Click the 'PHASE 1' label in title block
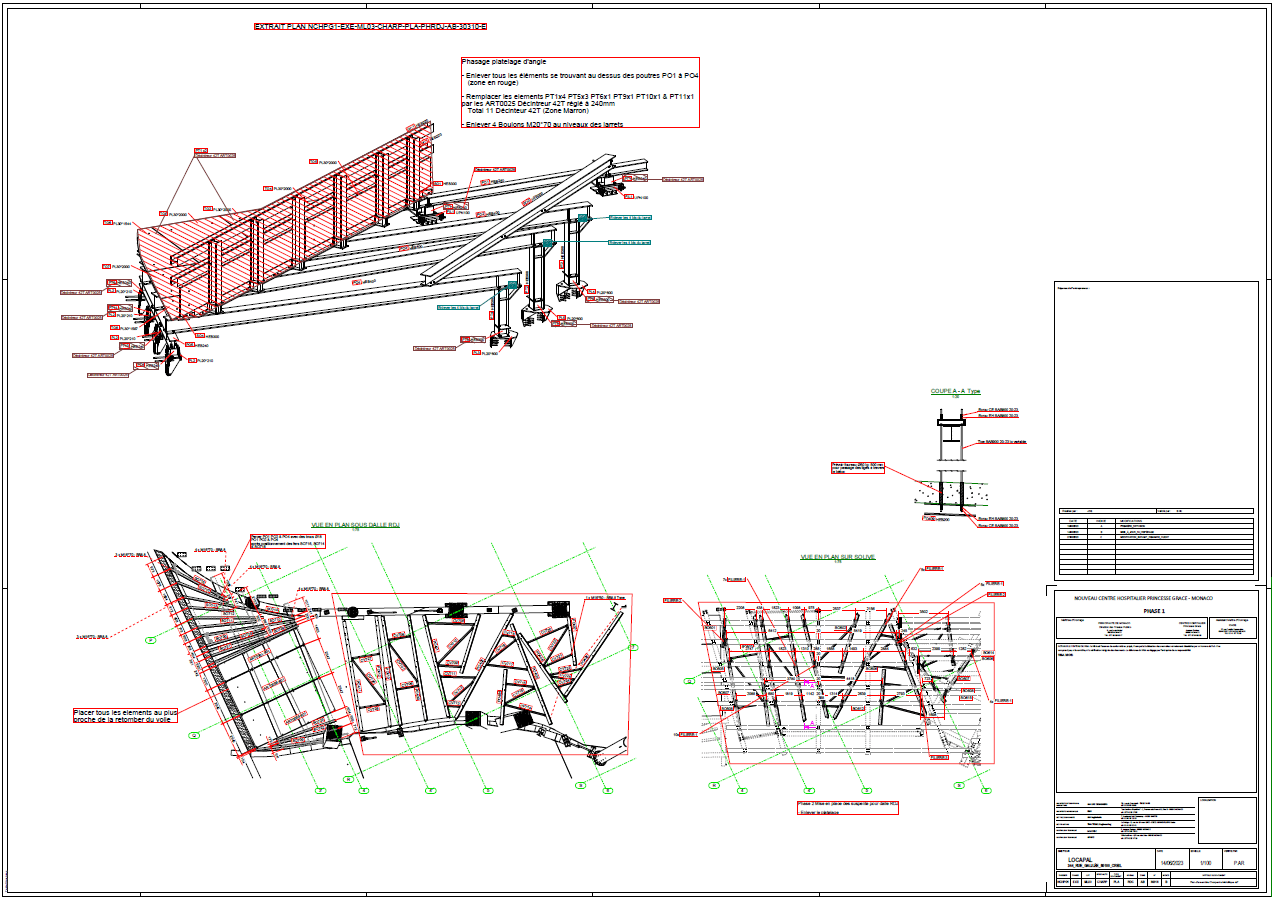Screen dimensions: 1272x897 click(1155, 609)
